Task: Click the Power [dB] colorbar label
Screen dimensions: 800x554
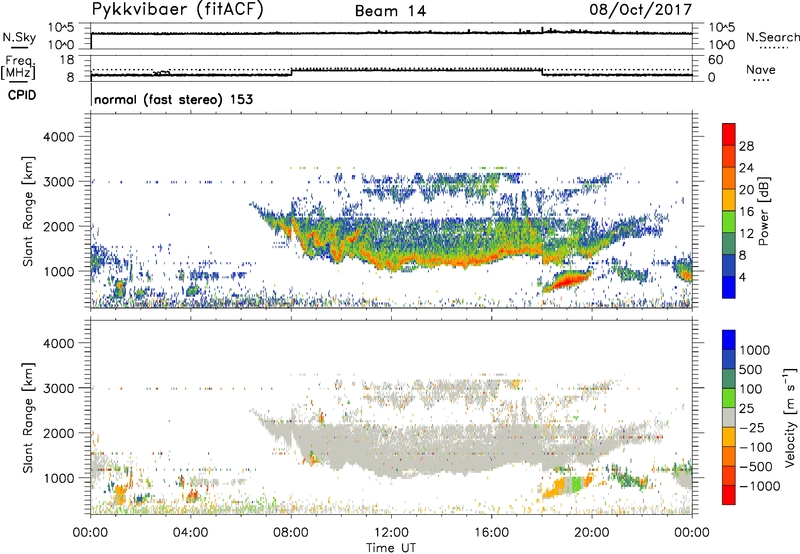Action: tap(763, 211)
